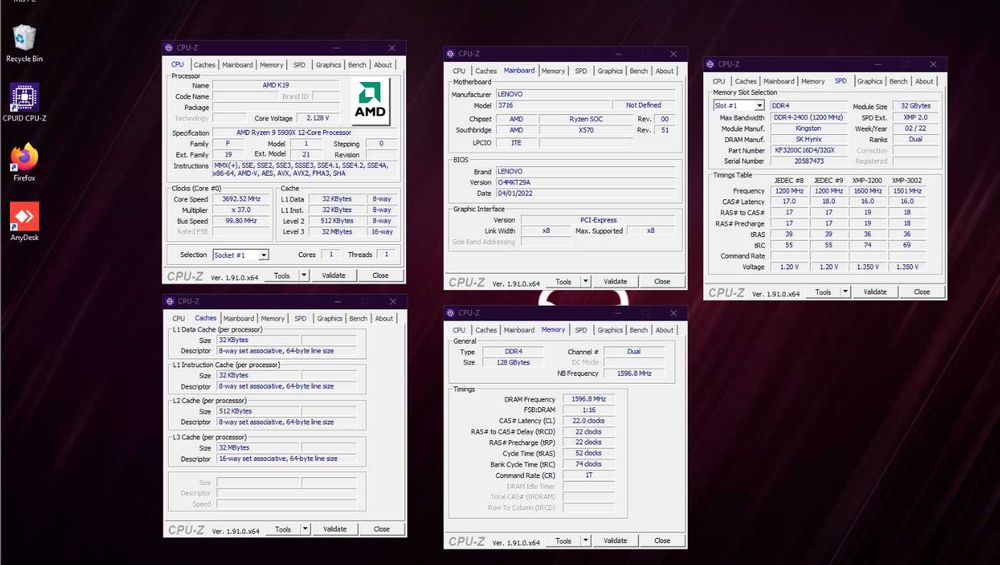The height and width of the screenshot is (565, 1000).
Task: Click the memory size value 128 GBytes
Action: (513, 362)
